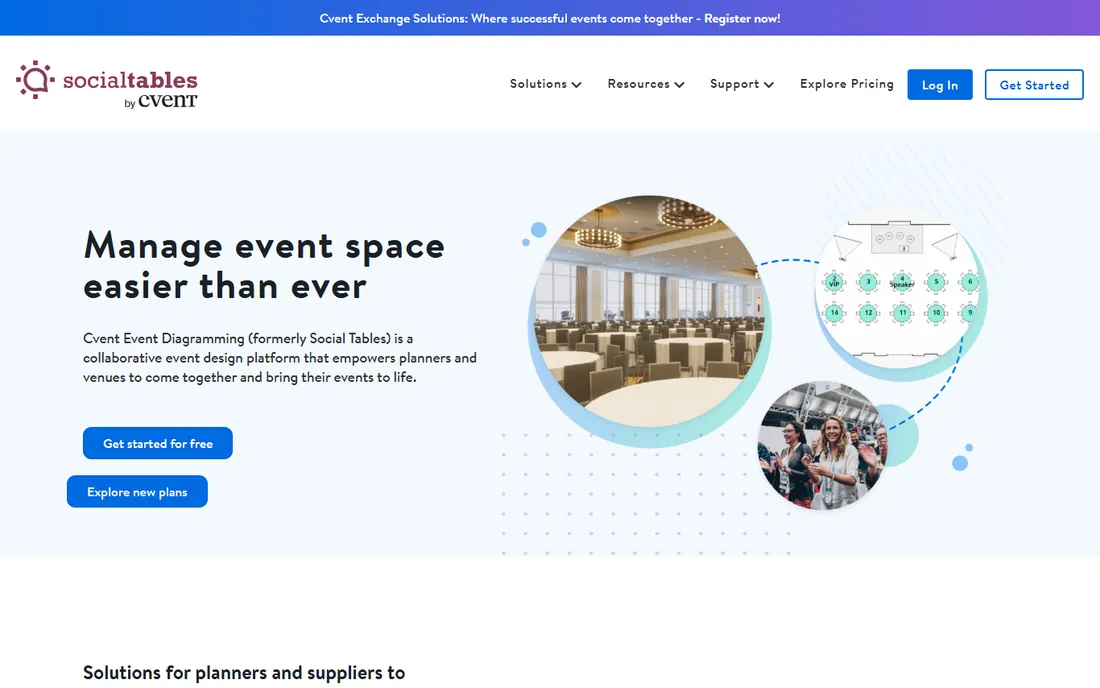Click the applauding attendees photo
Image resolution: width=1100 pixels, height=688 pixels.
point(822,445)
